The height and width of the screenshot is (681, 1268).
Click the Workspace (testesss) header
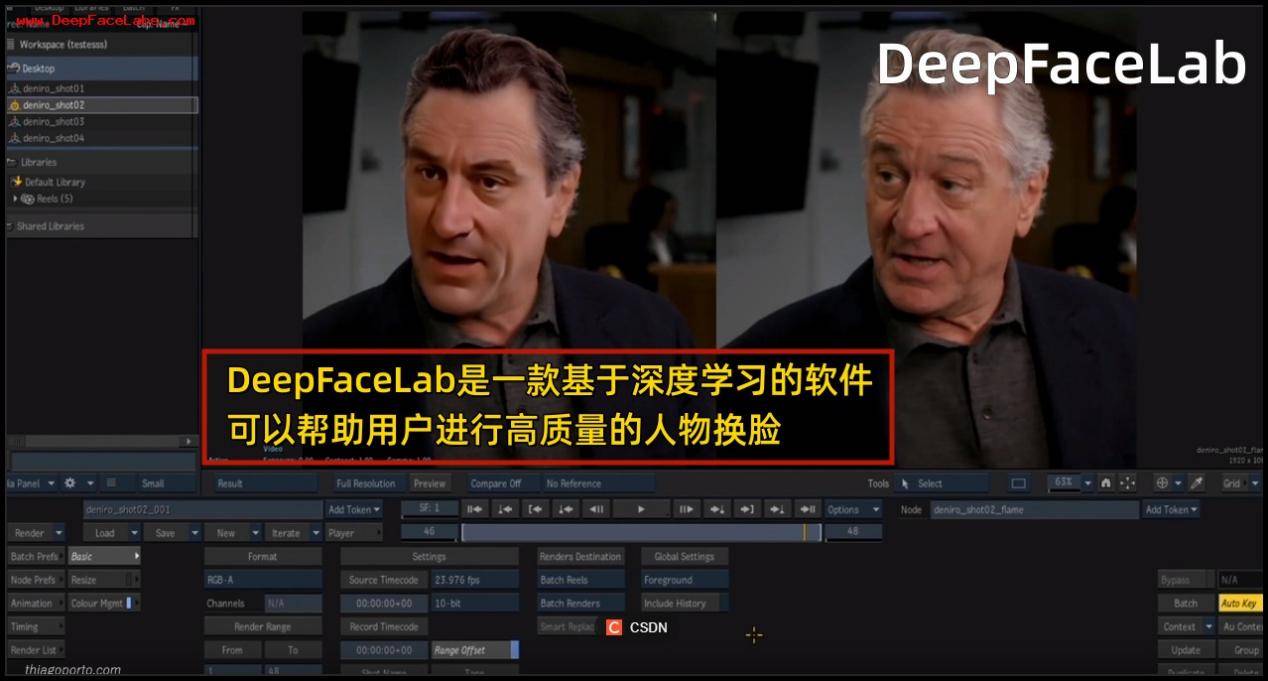click(102, 45)
